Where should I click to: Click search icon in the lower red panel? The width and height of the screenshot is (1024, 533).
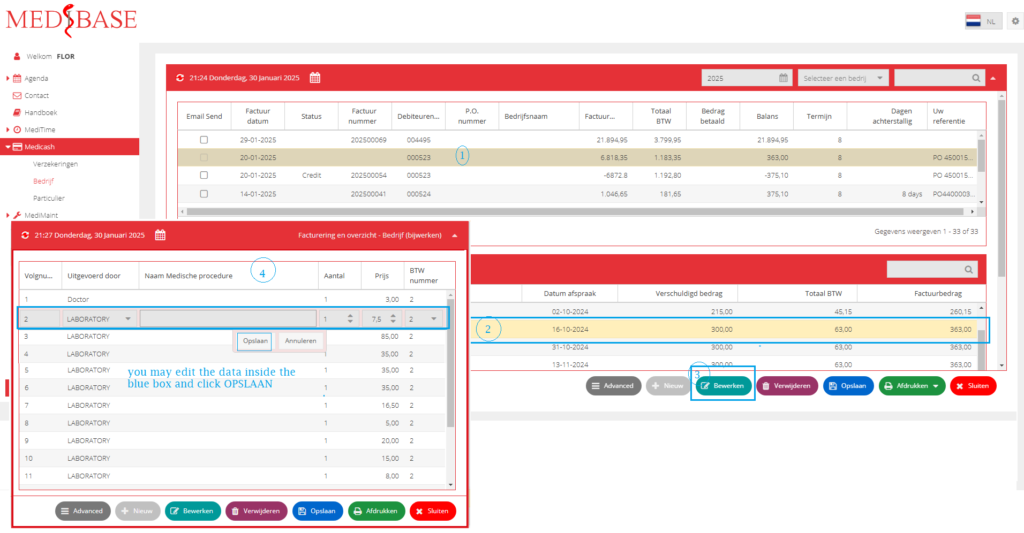click(x=968, y=269)
